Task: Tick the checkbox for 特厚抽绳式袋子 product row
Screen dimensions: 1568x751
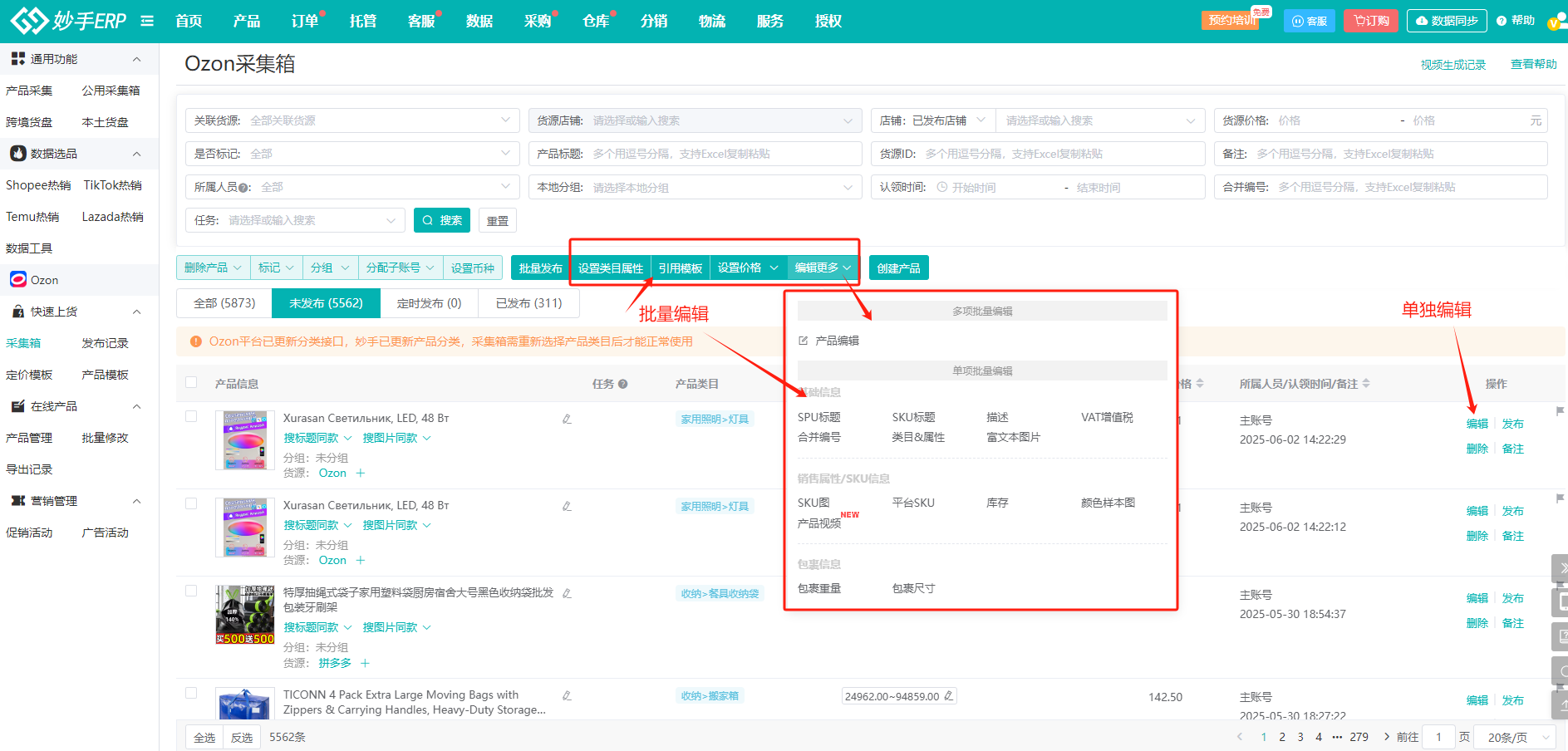Action: 191,591
